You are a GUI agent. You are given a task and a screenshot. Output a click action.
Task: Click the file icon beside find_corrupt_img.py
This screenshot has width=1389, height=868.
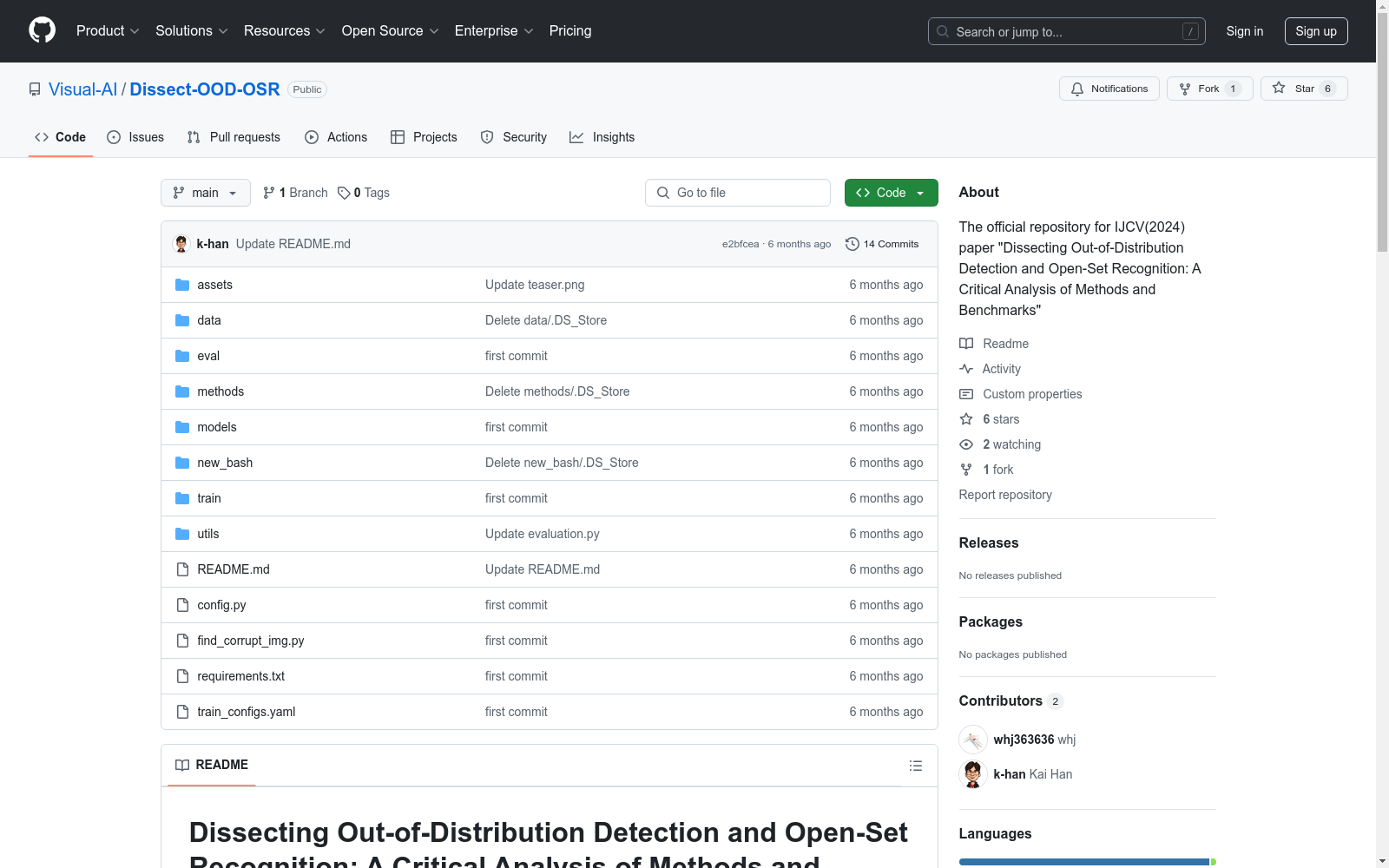click(x=182, y=641)
